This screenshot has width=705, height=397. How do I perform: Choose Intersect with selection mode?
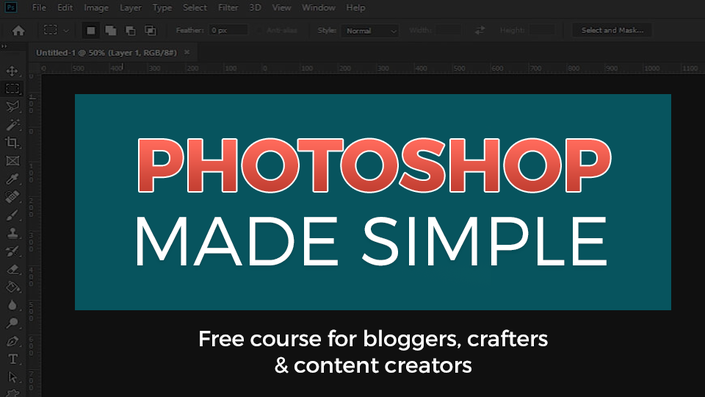point(150,30)
